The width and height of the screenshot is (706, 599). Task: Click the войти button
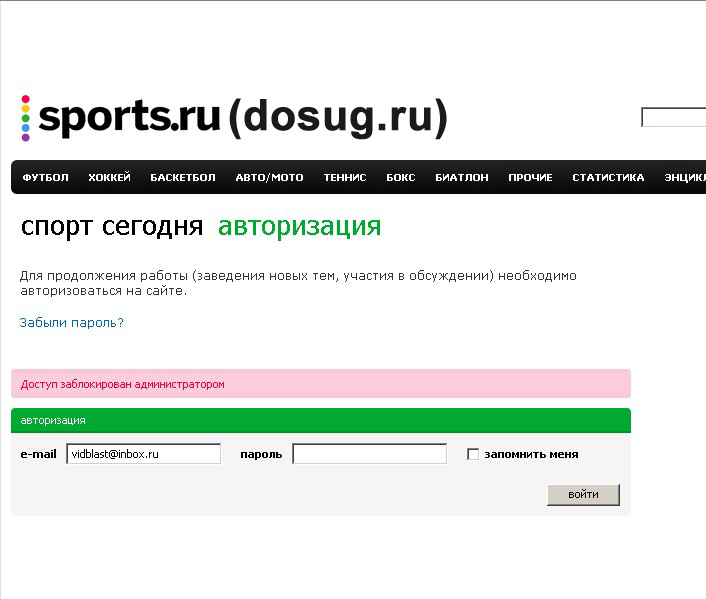click(x=584, y=495)
